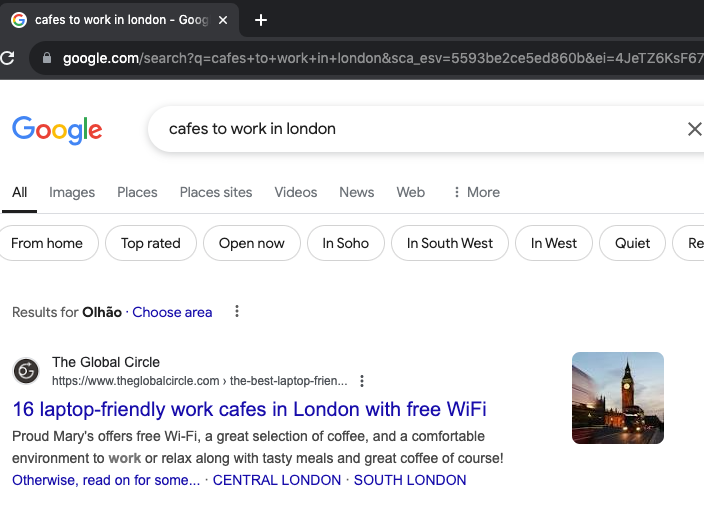Filter results with In South West chip
The width and height of the screenshot is (704, 529).
click(450, 243)
